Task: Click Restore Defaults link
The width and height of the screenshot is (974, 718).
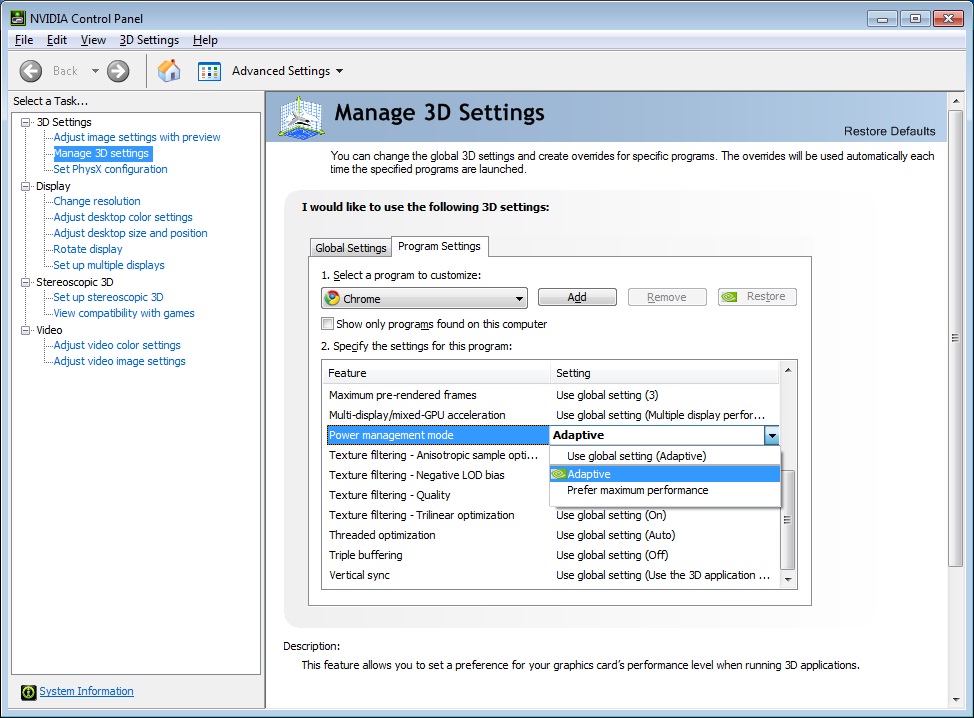Action: [x=889, y=131]
